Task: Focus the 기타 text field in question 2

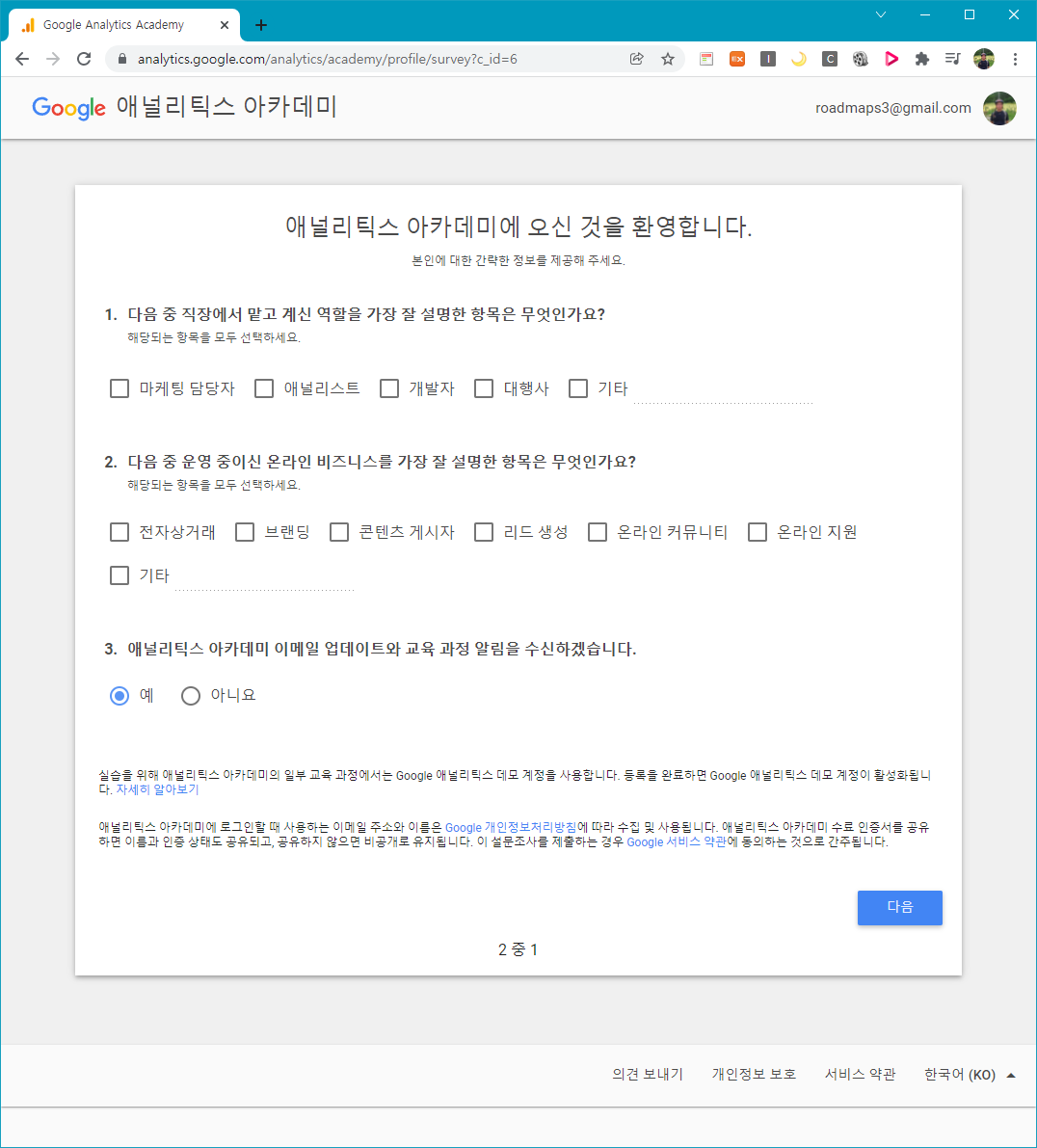Action: (265, 577)
